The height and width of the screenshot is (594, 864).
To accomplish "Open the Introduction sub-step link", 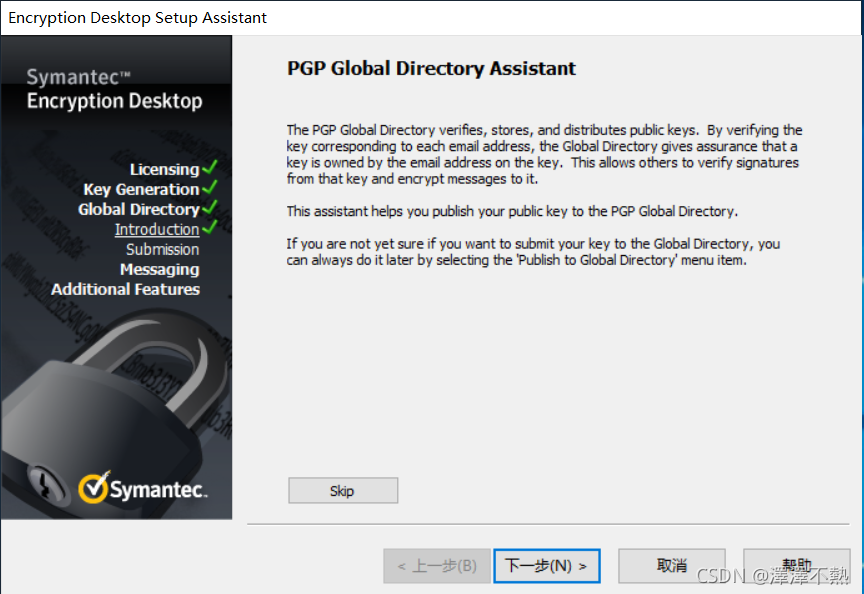I will point(156,230).
